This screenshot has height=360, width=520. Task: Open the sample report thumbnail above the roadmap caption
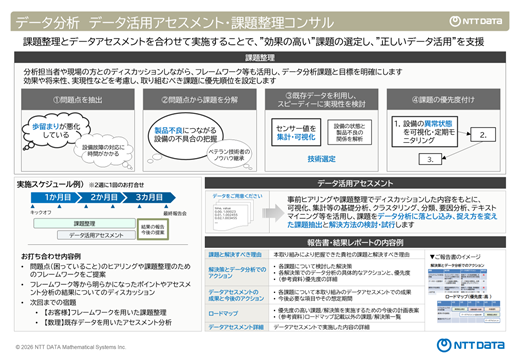(x=457, y=281)
